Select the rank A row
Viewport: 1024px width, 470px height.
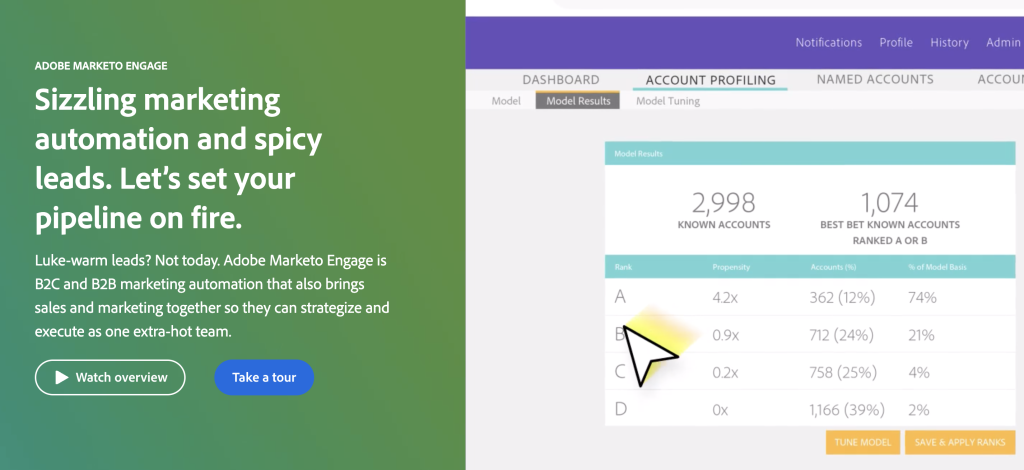810,297
